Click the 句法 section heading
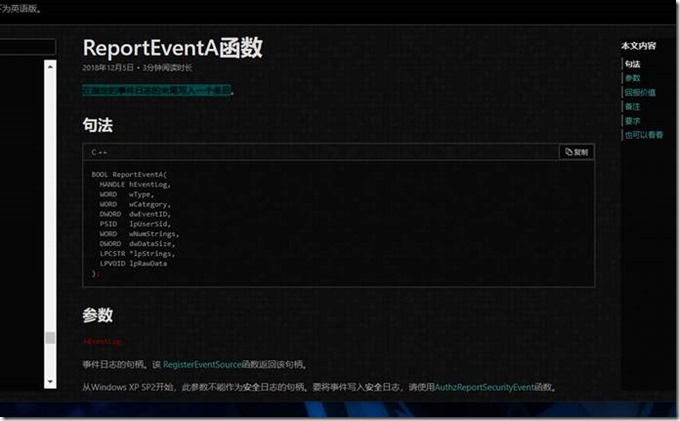This screenshot has height=421, width=680. [x=98, y=125]
